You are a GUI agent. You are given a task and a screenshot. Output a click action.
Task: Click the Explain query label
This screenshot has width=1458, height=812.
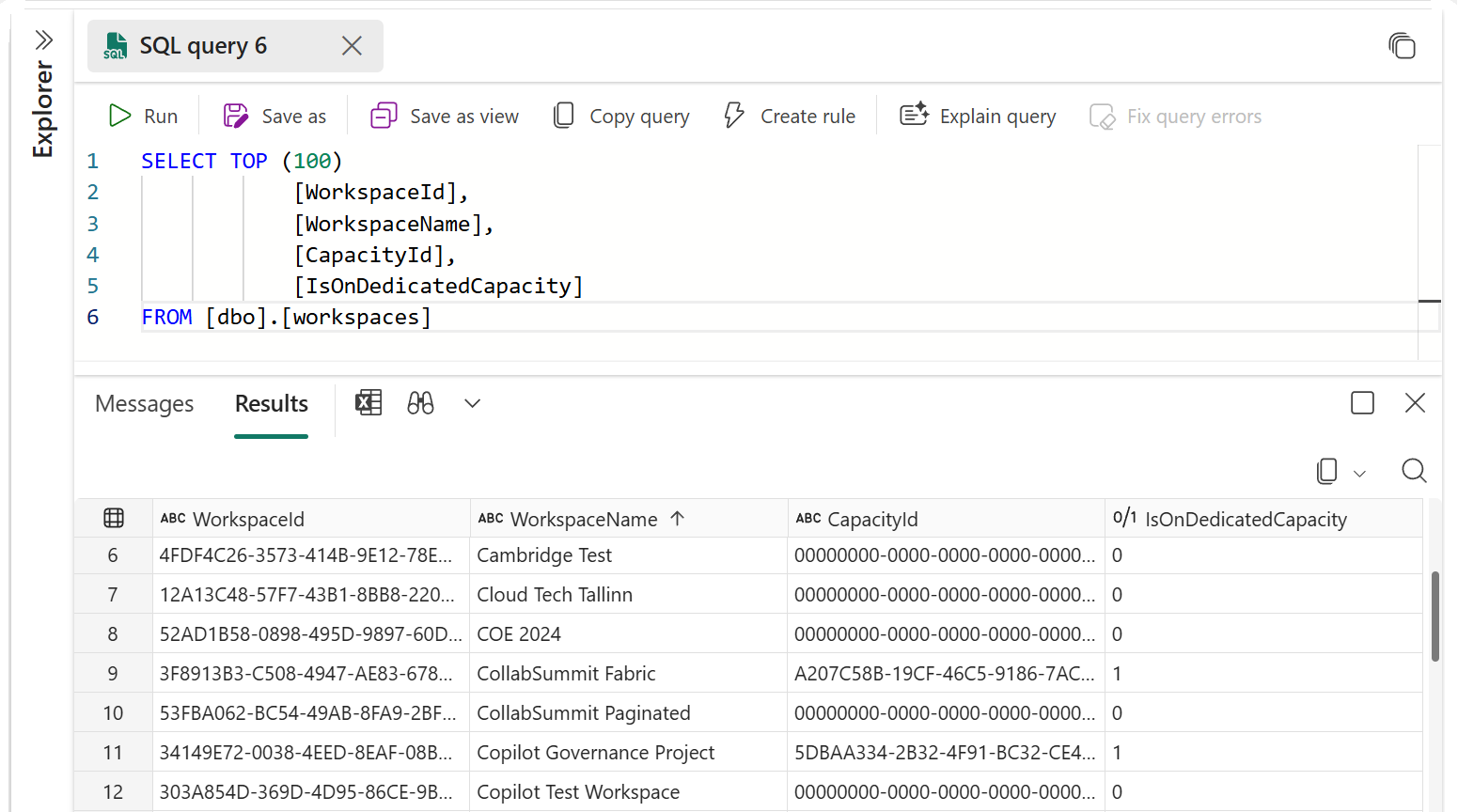[x=997, y=117]
